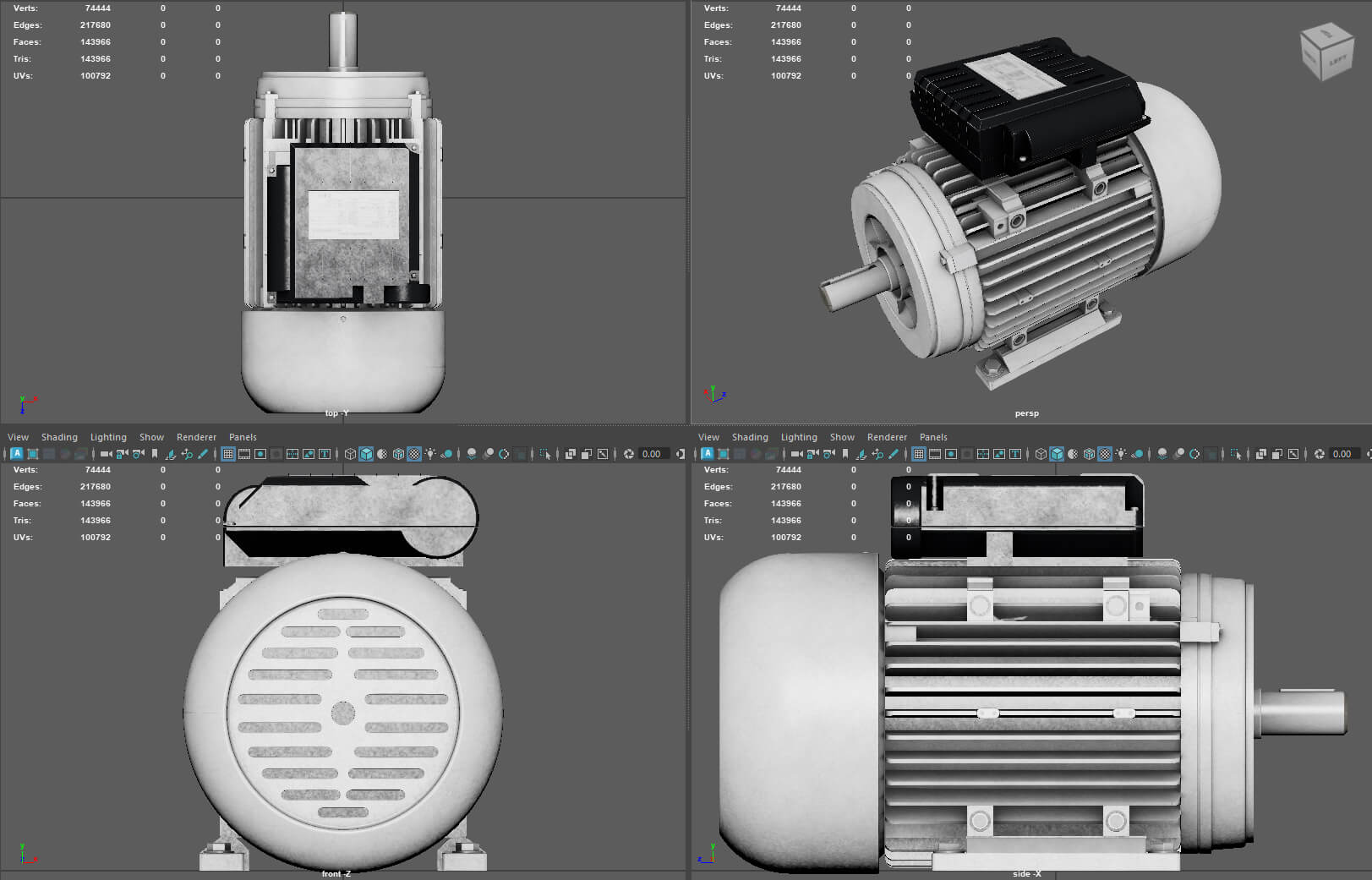Toggle X-Ray mode in front panel toolbar
This screenshot has width=1372, height=880.
pos(570,454)
